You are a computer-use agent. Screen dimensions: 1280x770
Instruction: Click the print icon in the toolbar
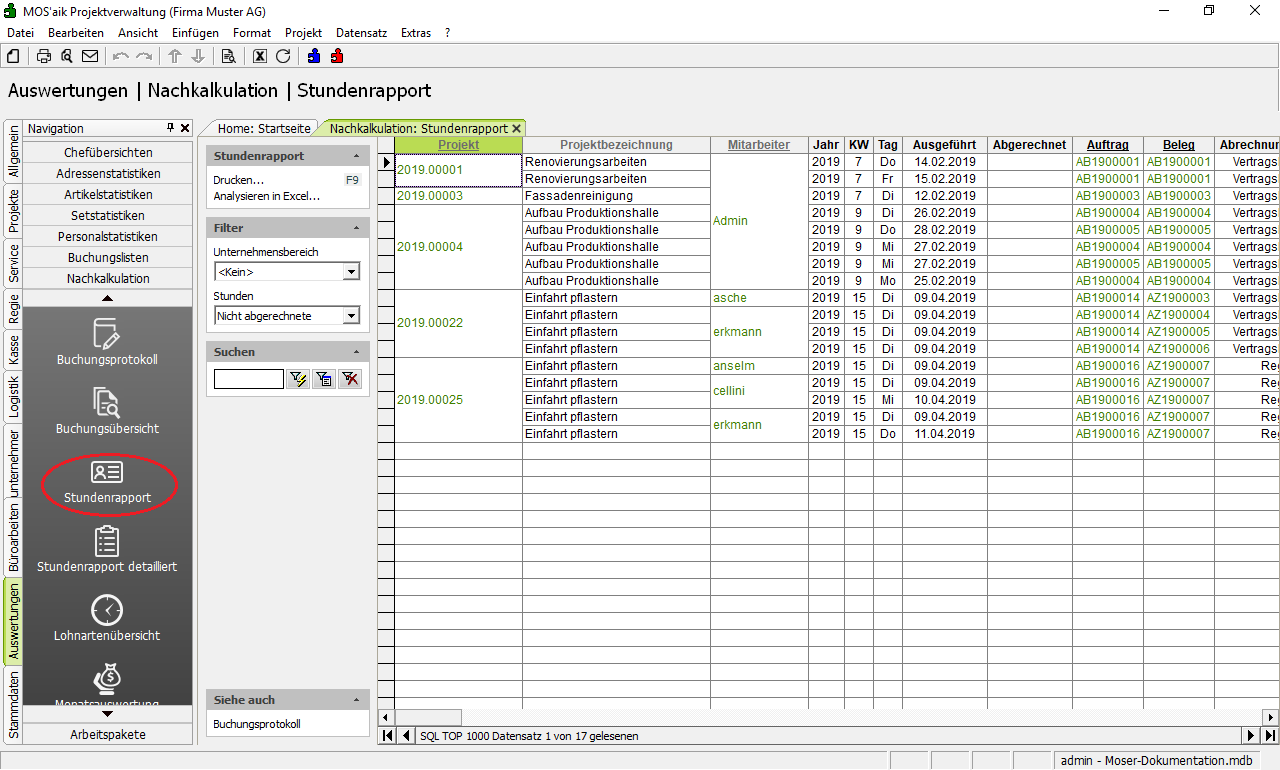click(x=44, y=56)
